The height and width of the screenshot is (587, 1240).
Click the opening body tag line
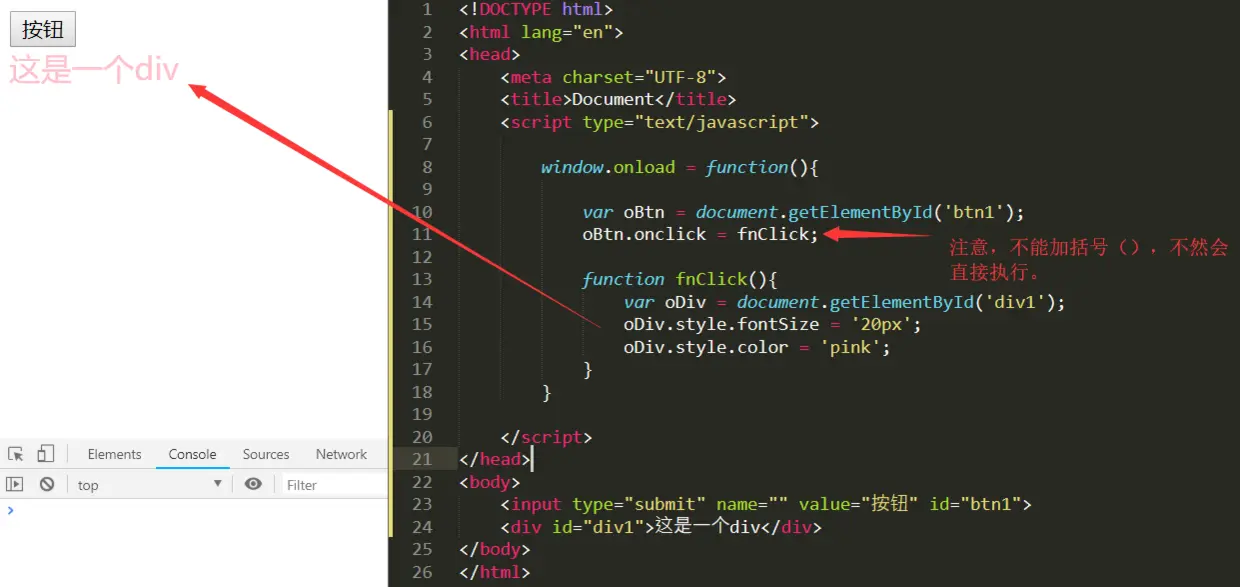click(490, 482)
